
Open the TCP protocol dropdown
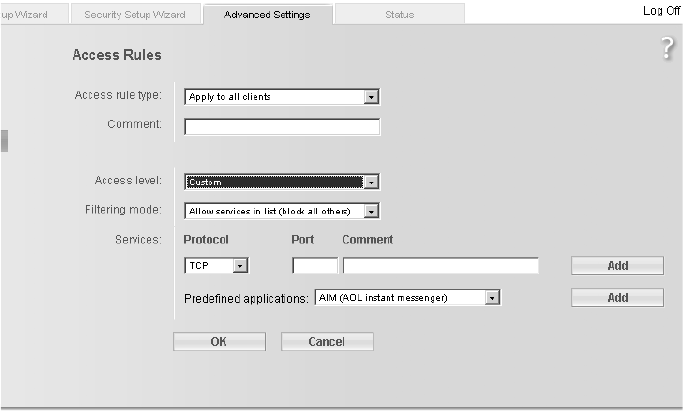coord(216,266)
